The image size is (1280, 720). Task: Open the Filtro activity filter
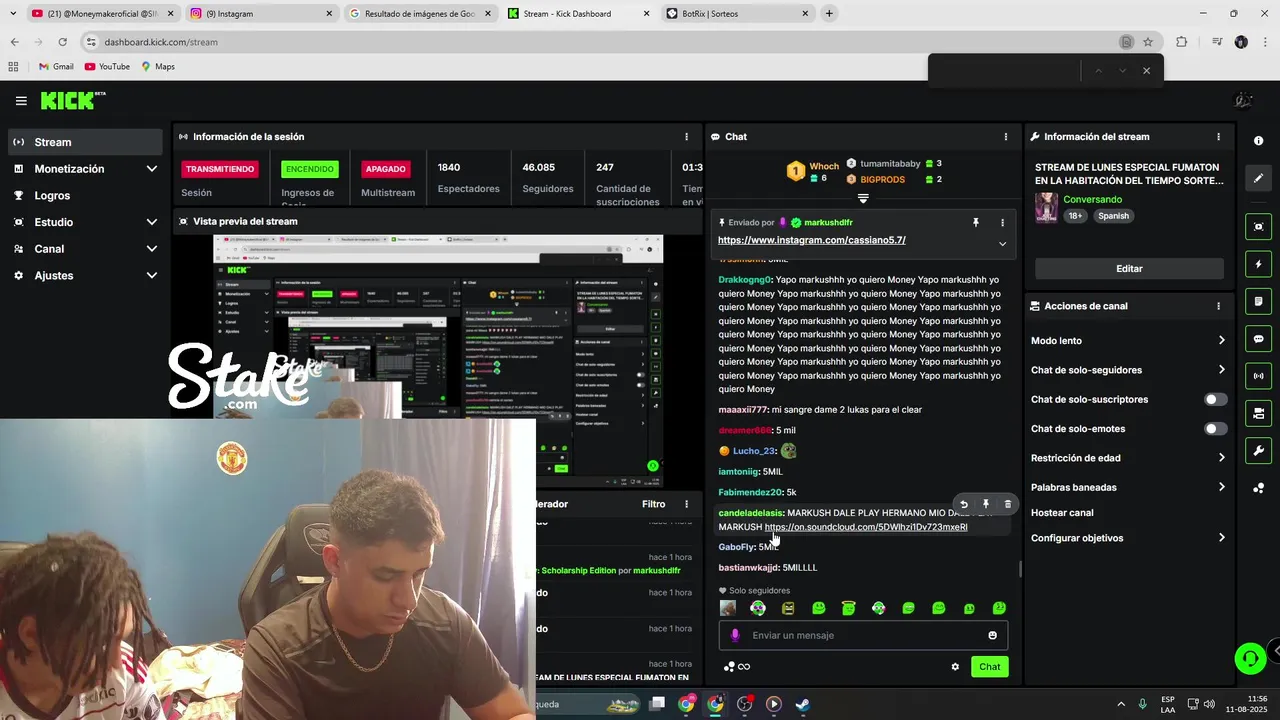tap(653, 504)
